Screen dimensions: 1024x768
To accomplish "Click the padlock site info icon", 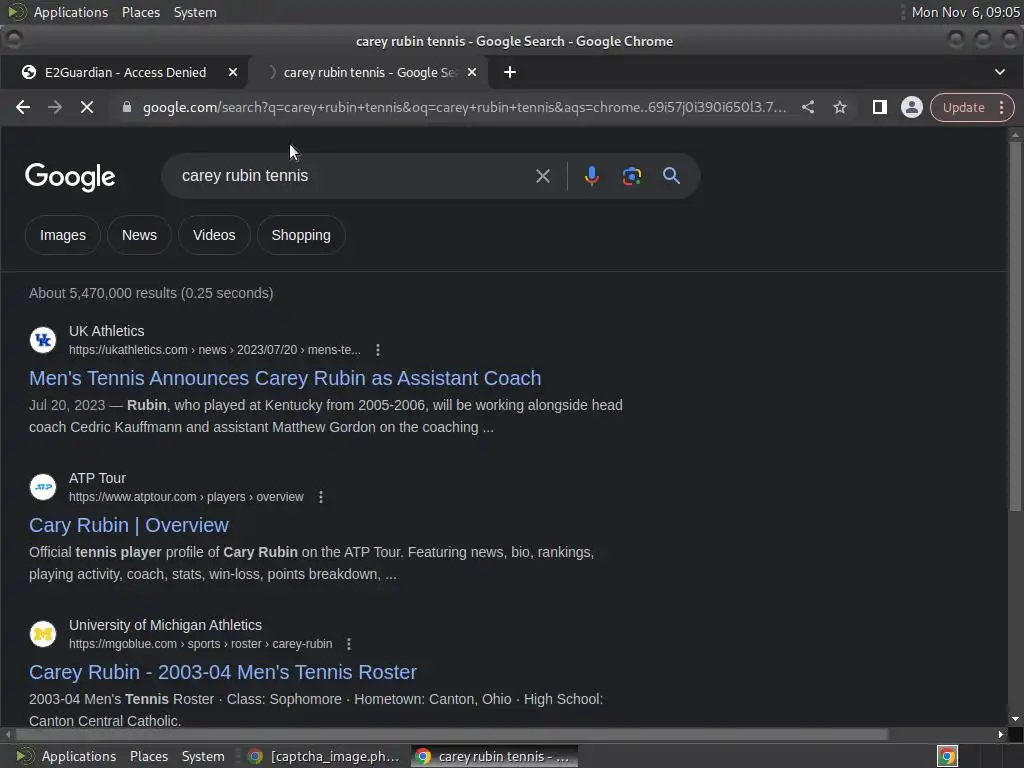I will (x=127, y=107).
